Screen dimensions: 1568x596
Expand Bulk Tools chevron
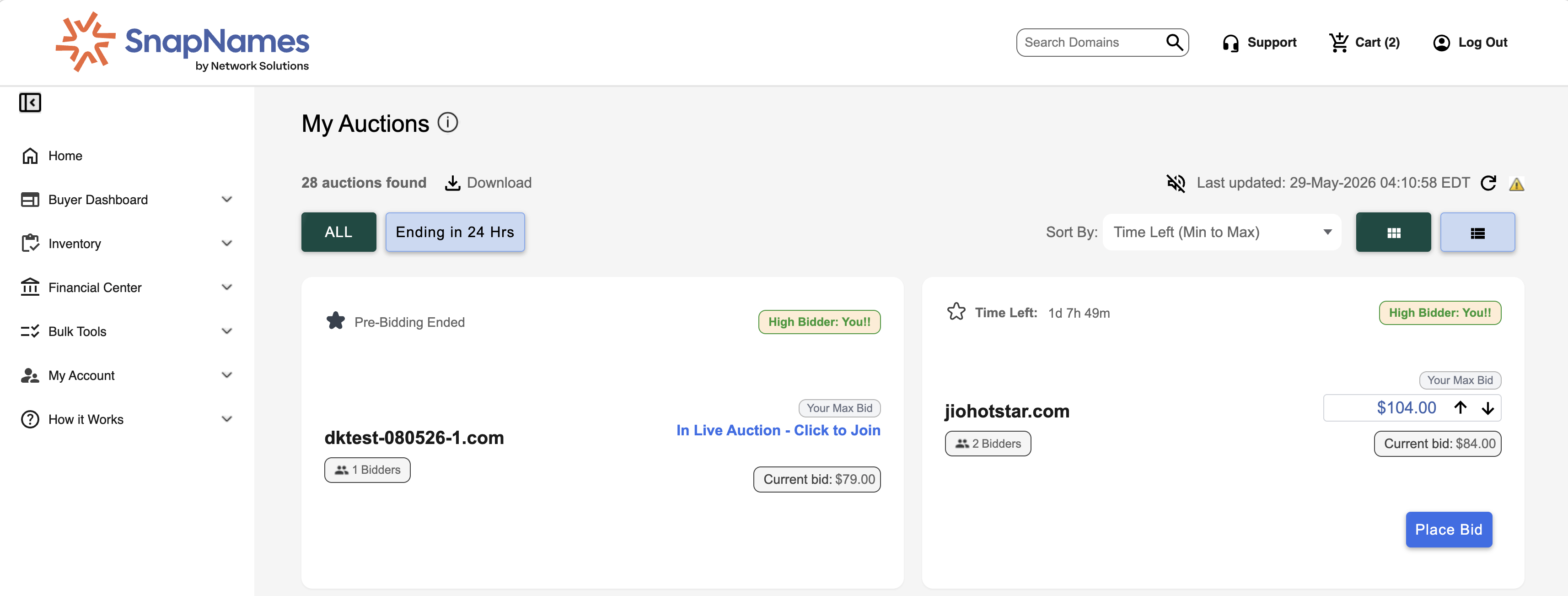[x=227, y=331]
